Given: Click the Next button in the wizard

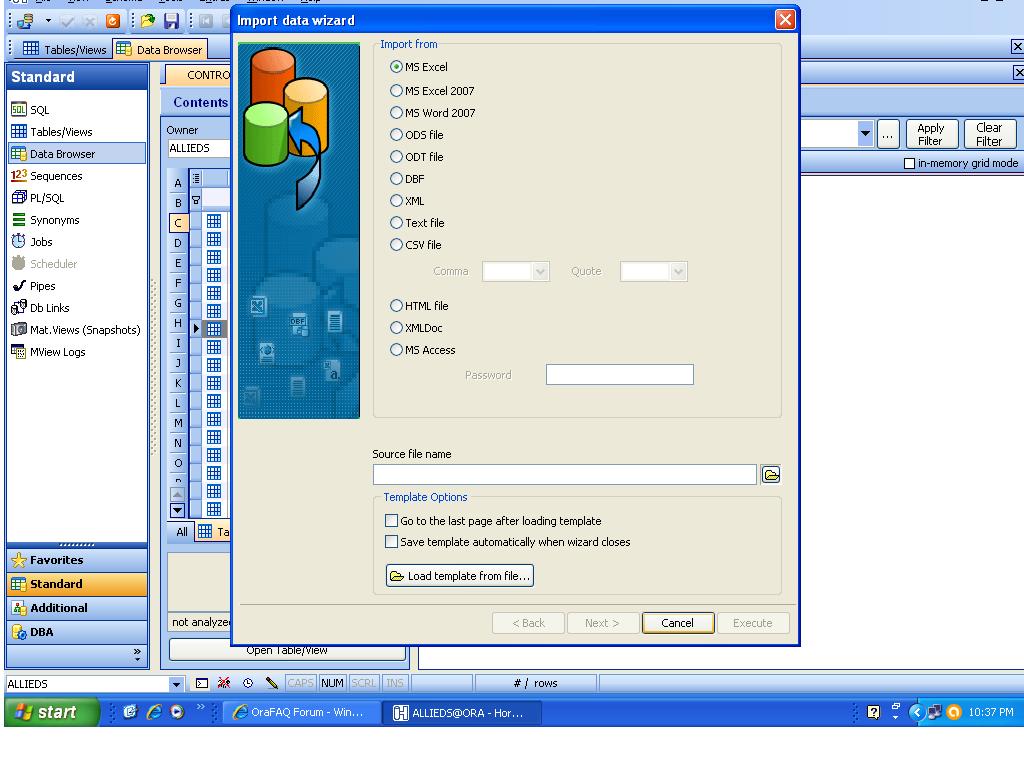Looking at the screenshot, I should [602, 623].
